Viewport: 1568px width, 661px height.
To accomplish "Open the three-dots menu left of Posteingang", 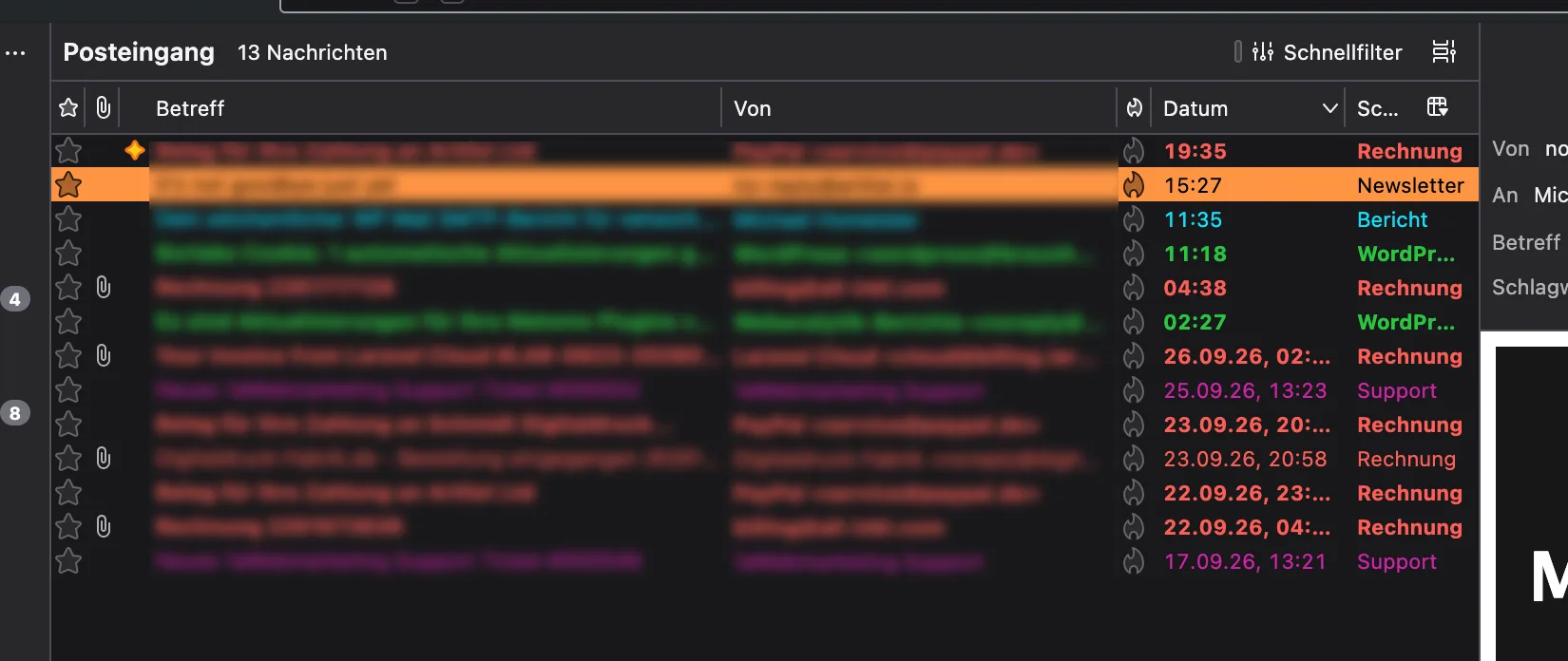I will click(15, 53).
